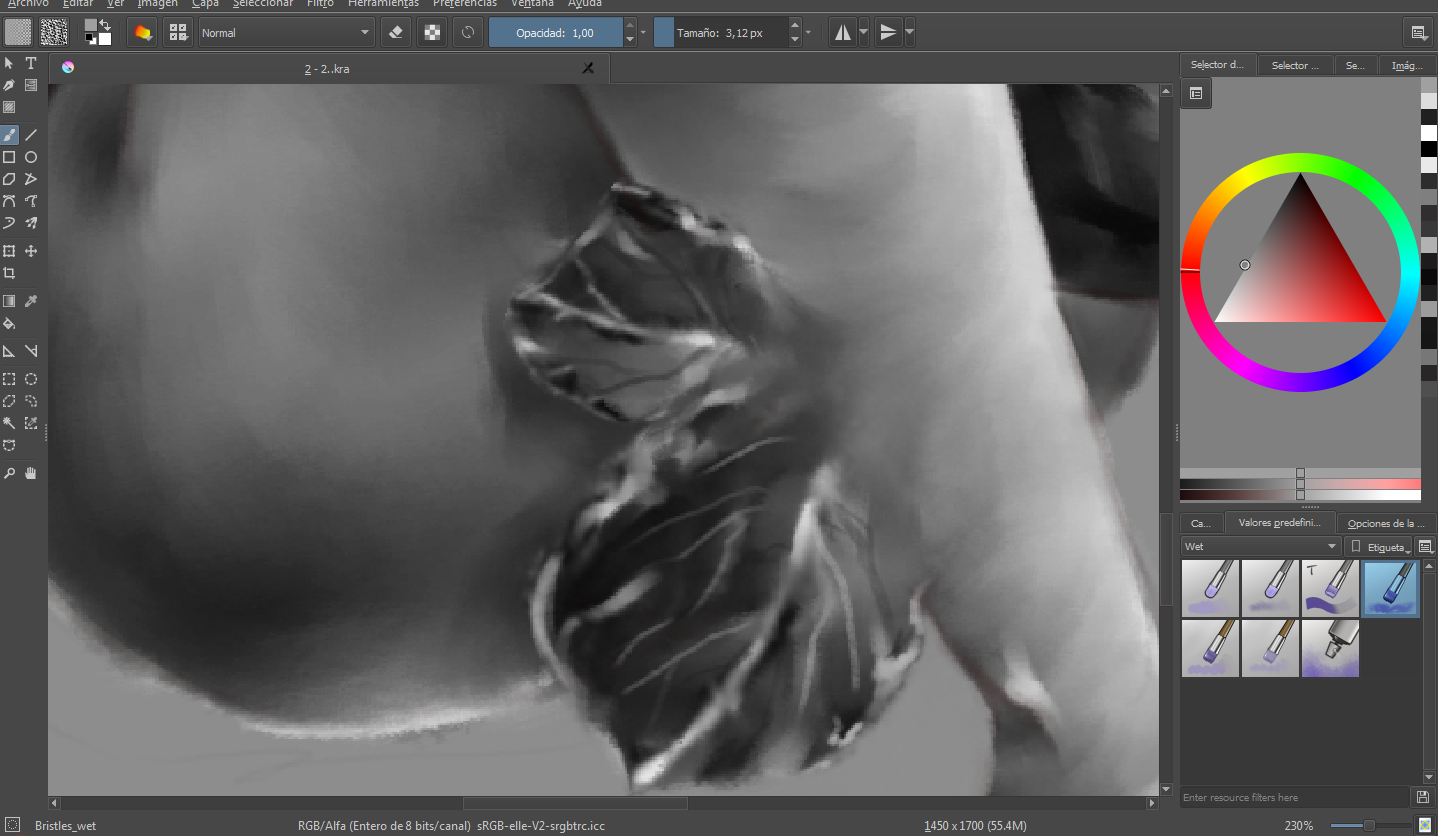This screenshot has width=1440, height=836.
Task: Select the move layer tool
Action: [31, 251]
